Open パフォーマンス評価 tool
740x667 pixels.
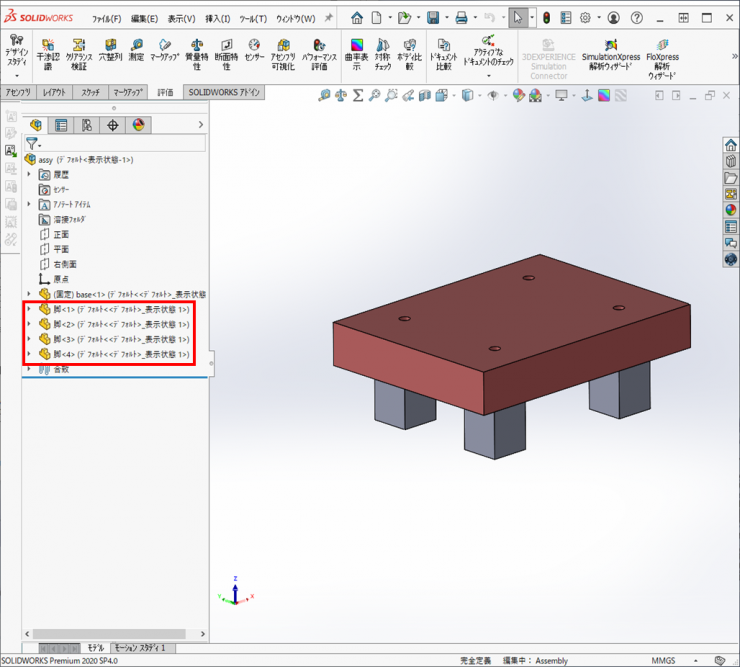320,55
